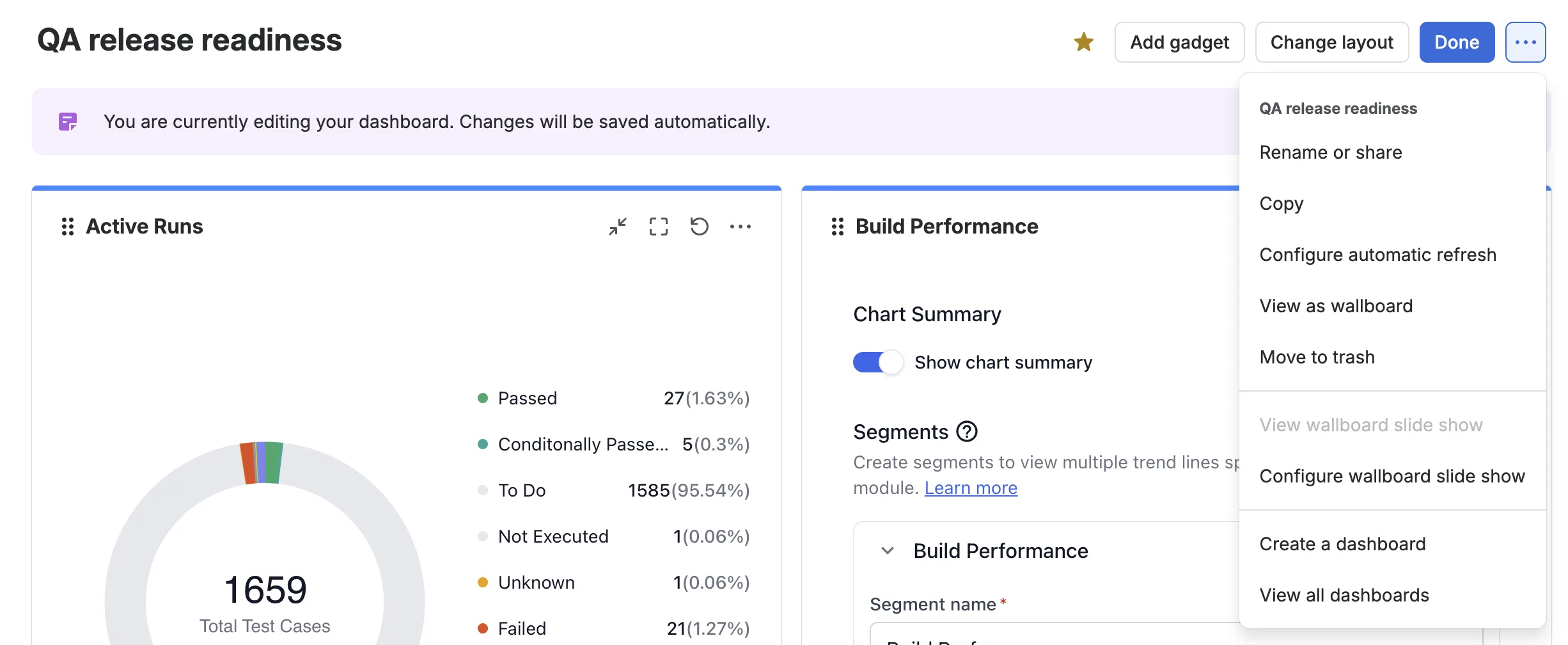Click the Active Runs gadget title

coord(145,227)
